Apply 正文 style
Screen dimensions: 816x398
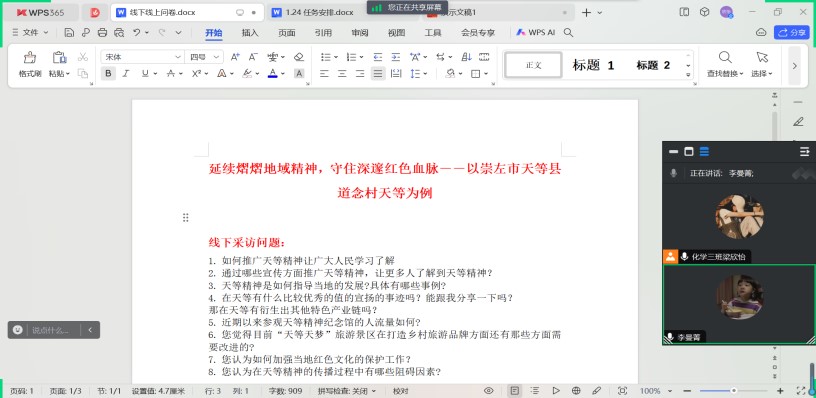coord(533,65)
